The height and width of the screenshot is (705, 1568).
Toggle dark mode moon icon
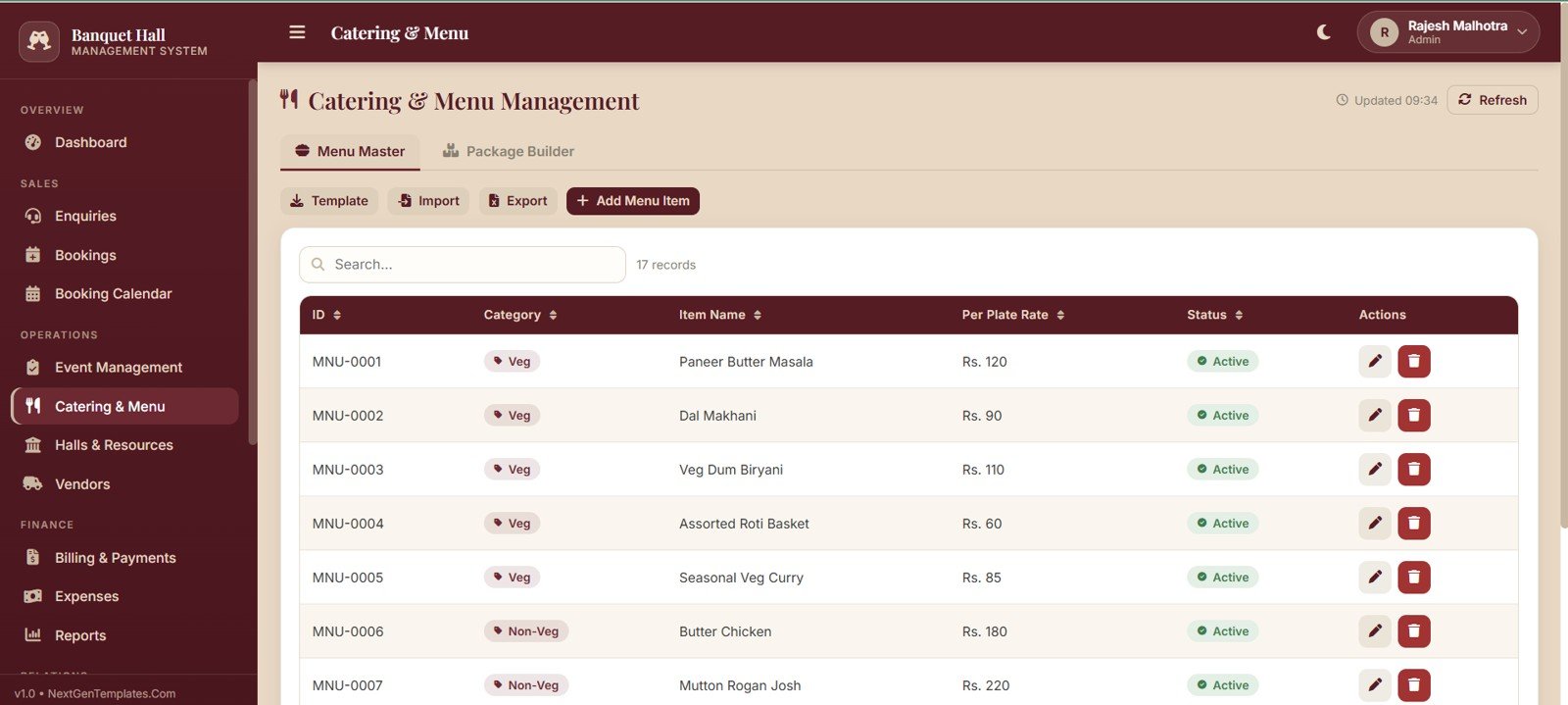click(x=1323, y=32)
